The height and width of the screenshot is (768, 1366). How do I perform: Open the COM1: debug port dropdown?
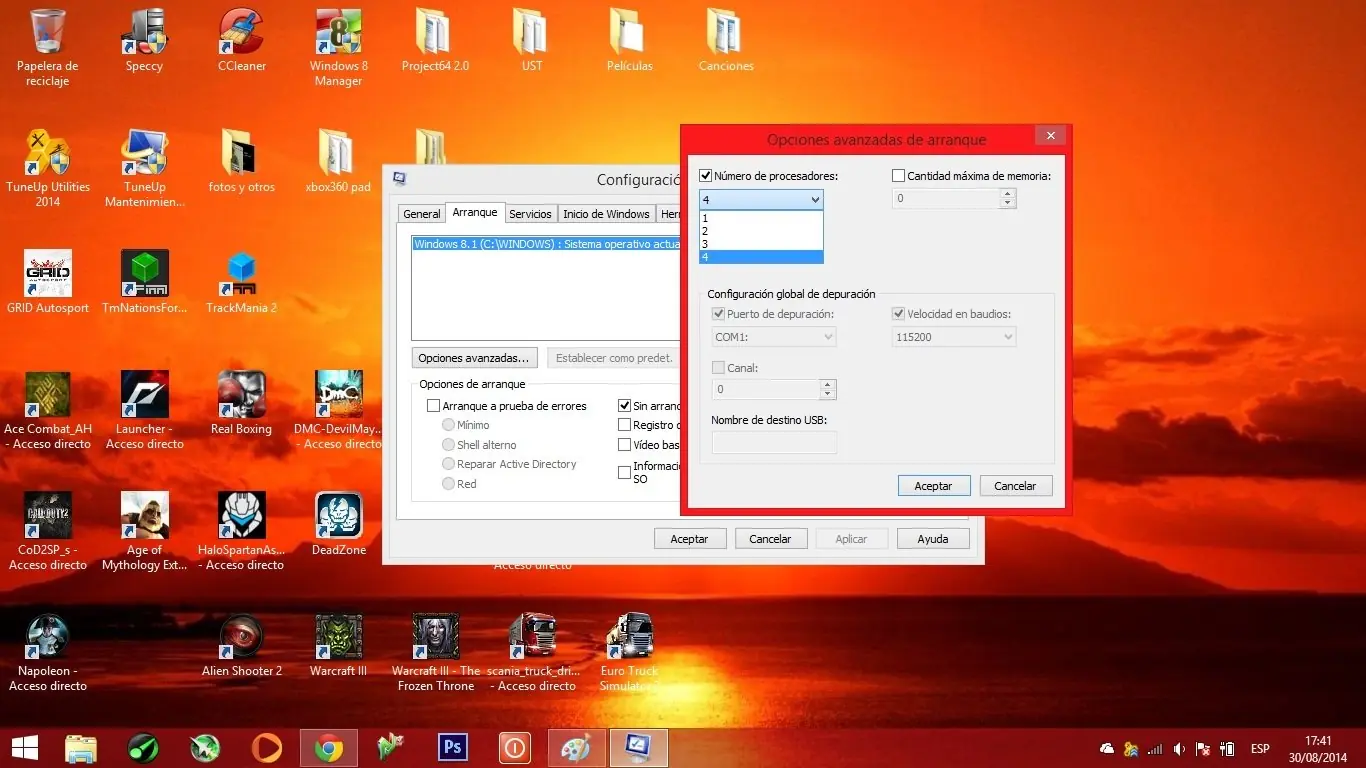pyautogui.click(x=773, y=338)
